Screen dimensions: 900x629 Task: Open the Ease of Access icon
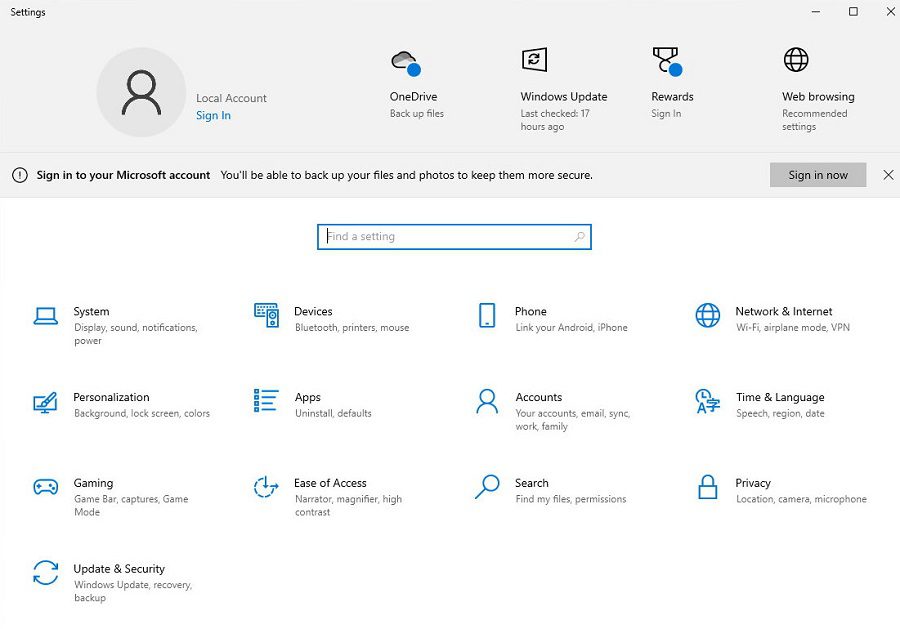(266, 487)
